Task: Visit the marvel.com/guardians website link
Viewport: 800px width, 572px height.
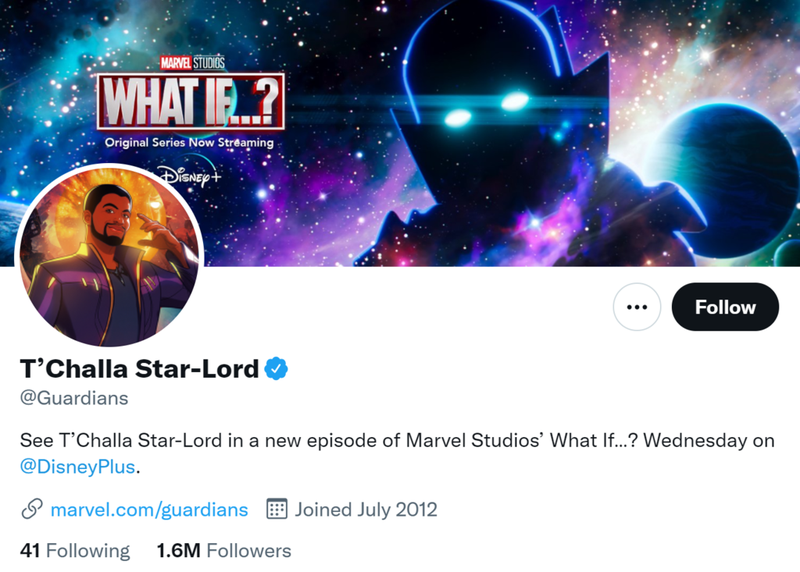Action: tap(149, 509)
